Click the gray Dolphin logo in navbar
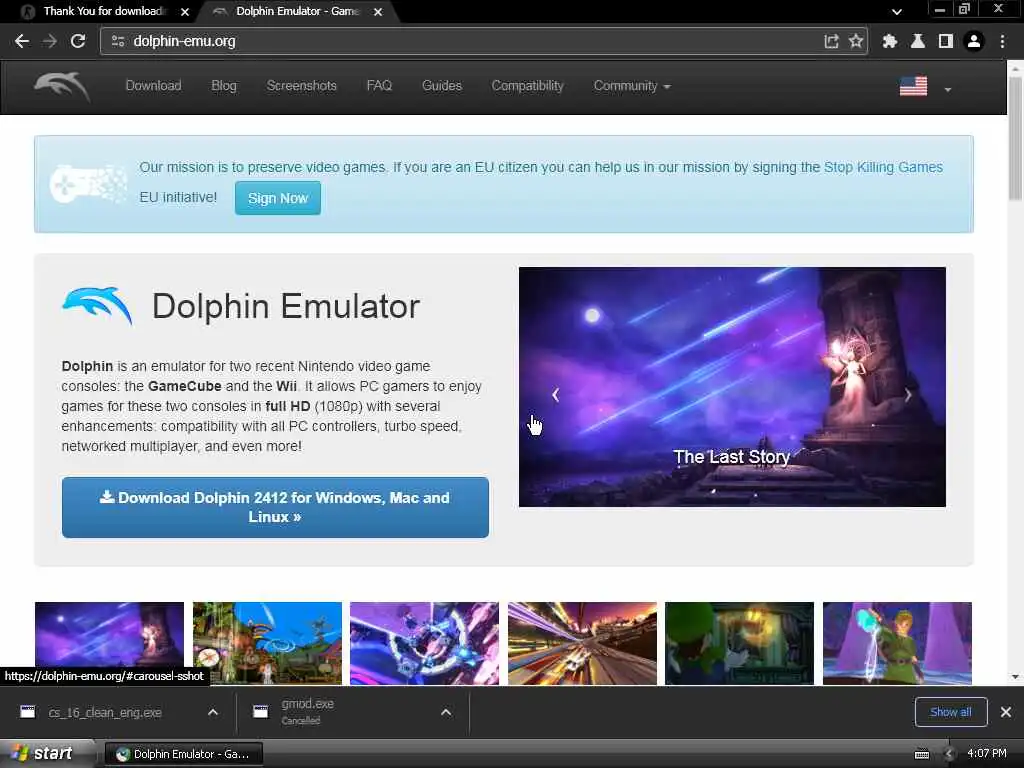This screenshot has height=768, width=1024. click(62, 87)
